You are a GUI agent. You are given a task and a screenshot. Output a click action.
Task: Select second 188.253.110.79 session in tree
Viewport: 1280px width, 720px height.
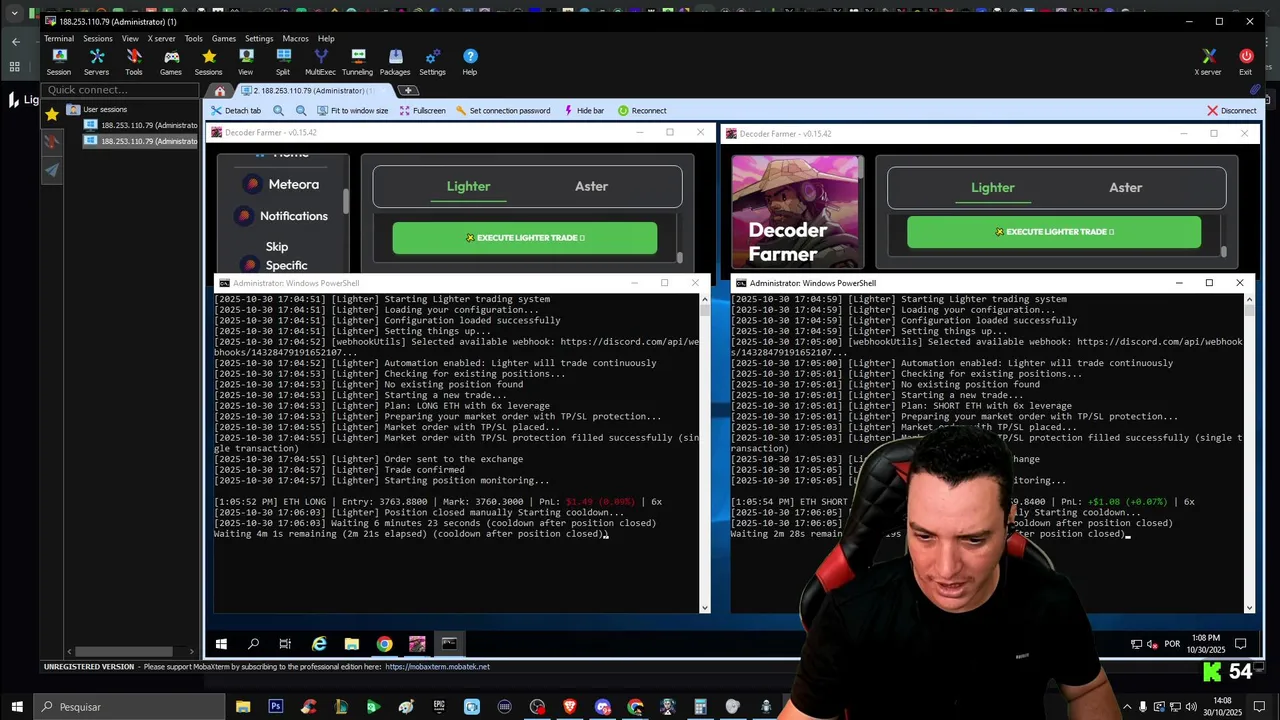click(141, 141)
